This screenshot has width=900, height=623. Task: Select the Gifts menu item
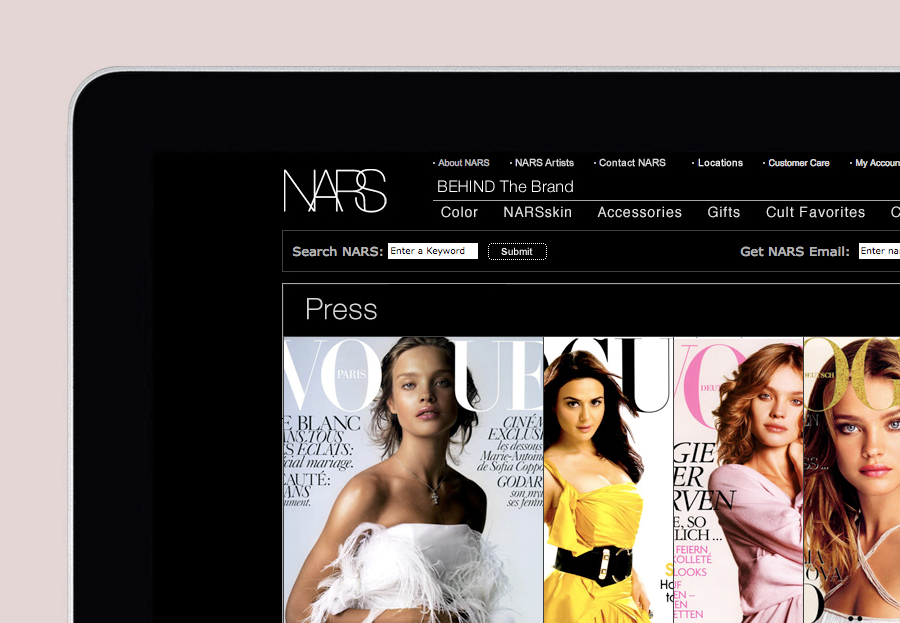click(x=723, y=212)
